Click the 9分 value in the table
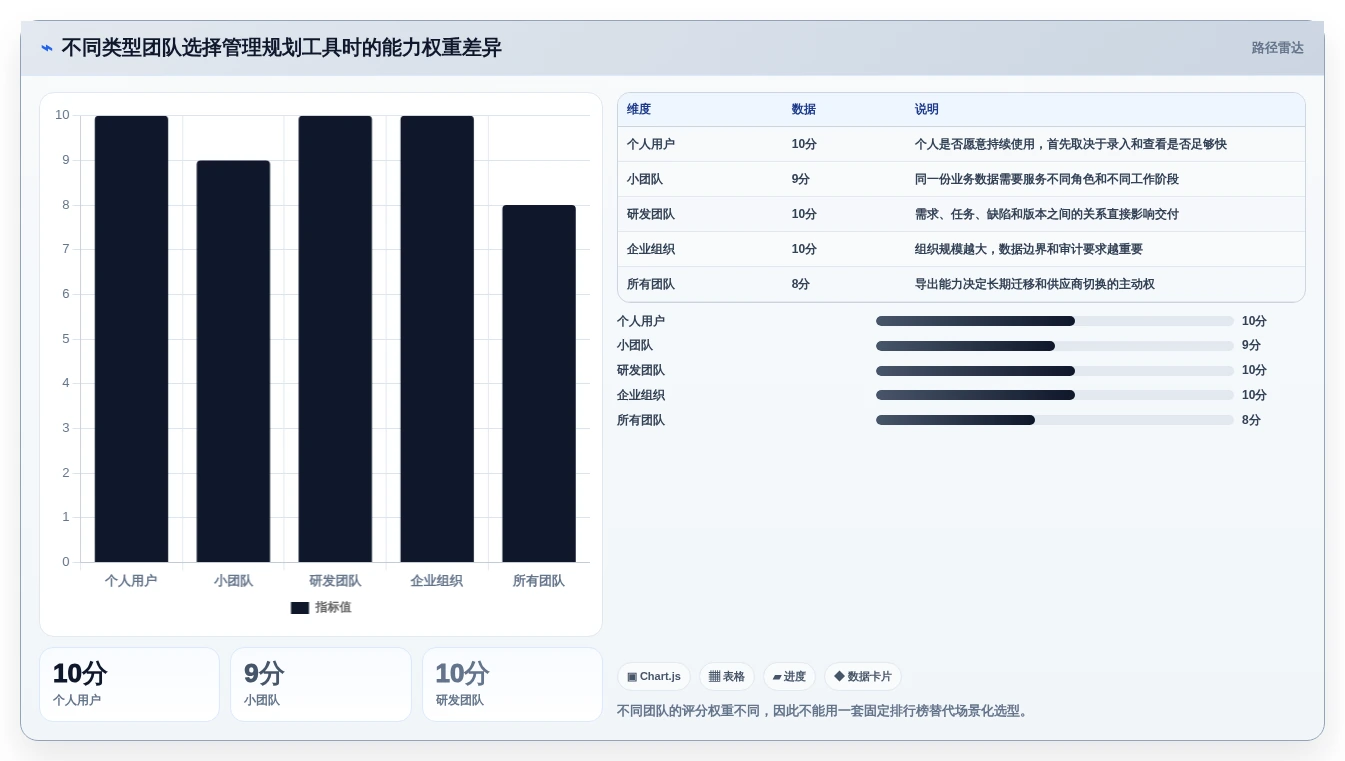Viewport: 1345px width, 761px height. point(801,179)
